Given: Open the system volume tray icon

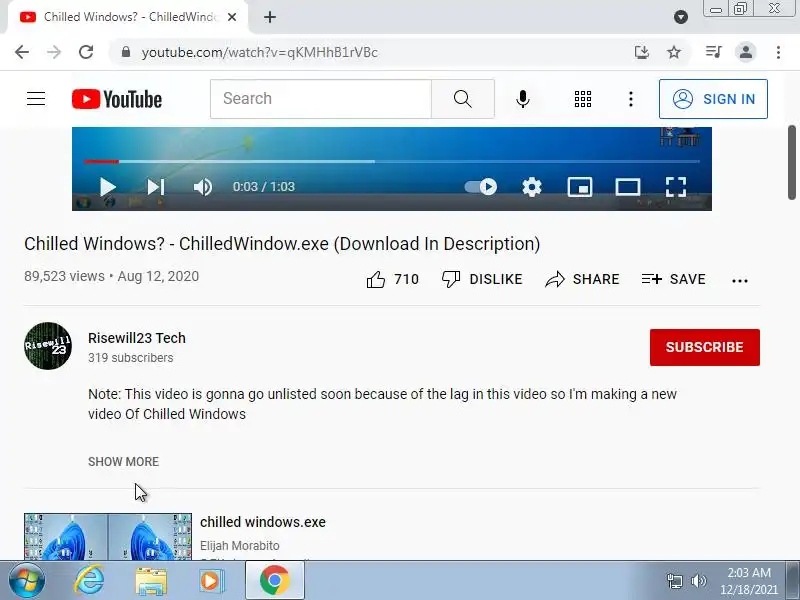Looking at the screenshot, I should pyautogui.click(x=698, y=581).
